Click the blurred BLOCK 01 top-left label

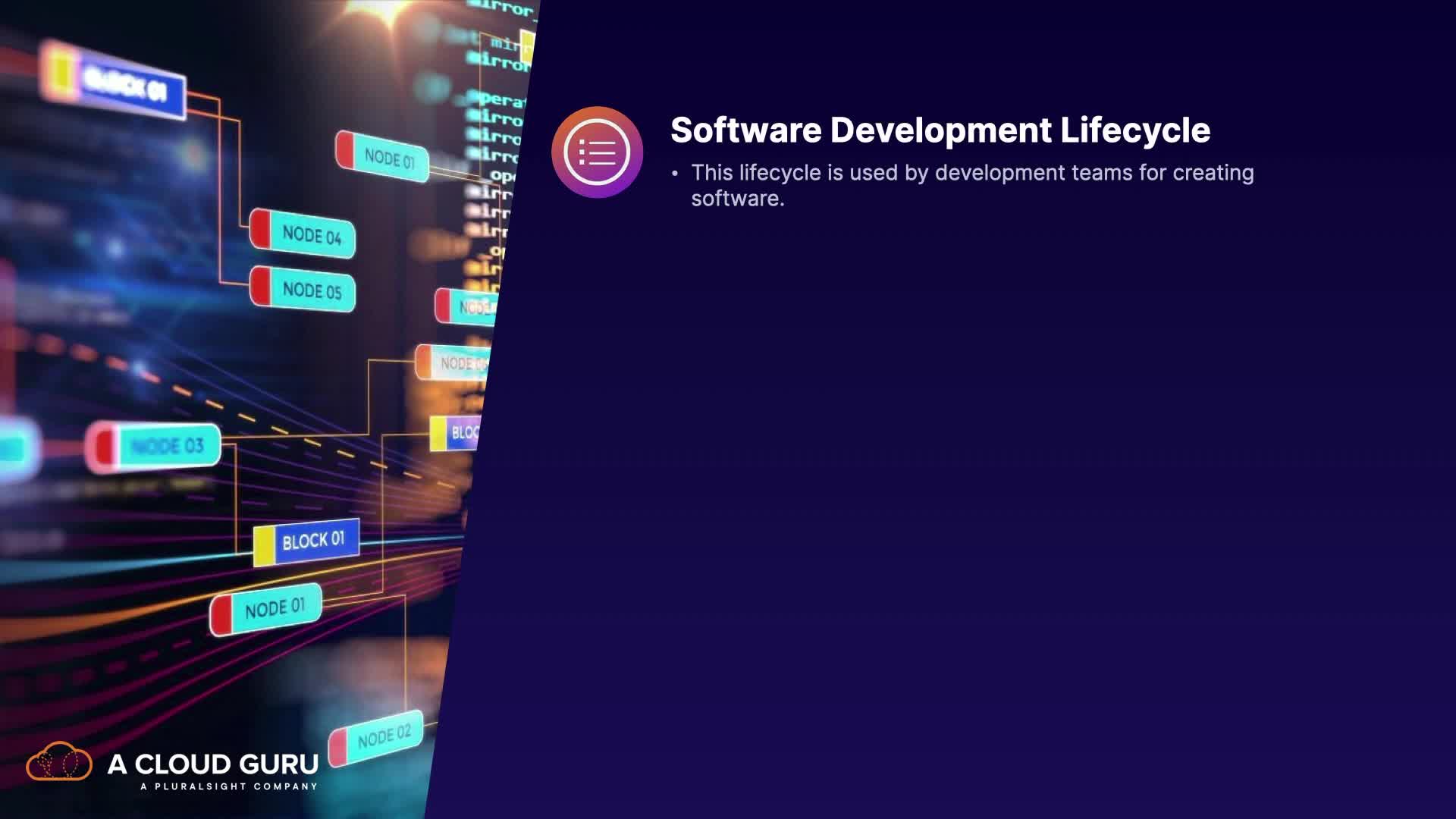125,85
